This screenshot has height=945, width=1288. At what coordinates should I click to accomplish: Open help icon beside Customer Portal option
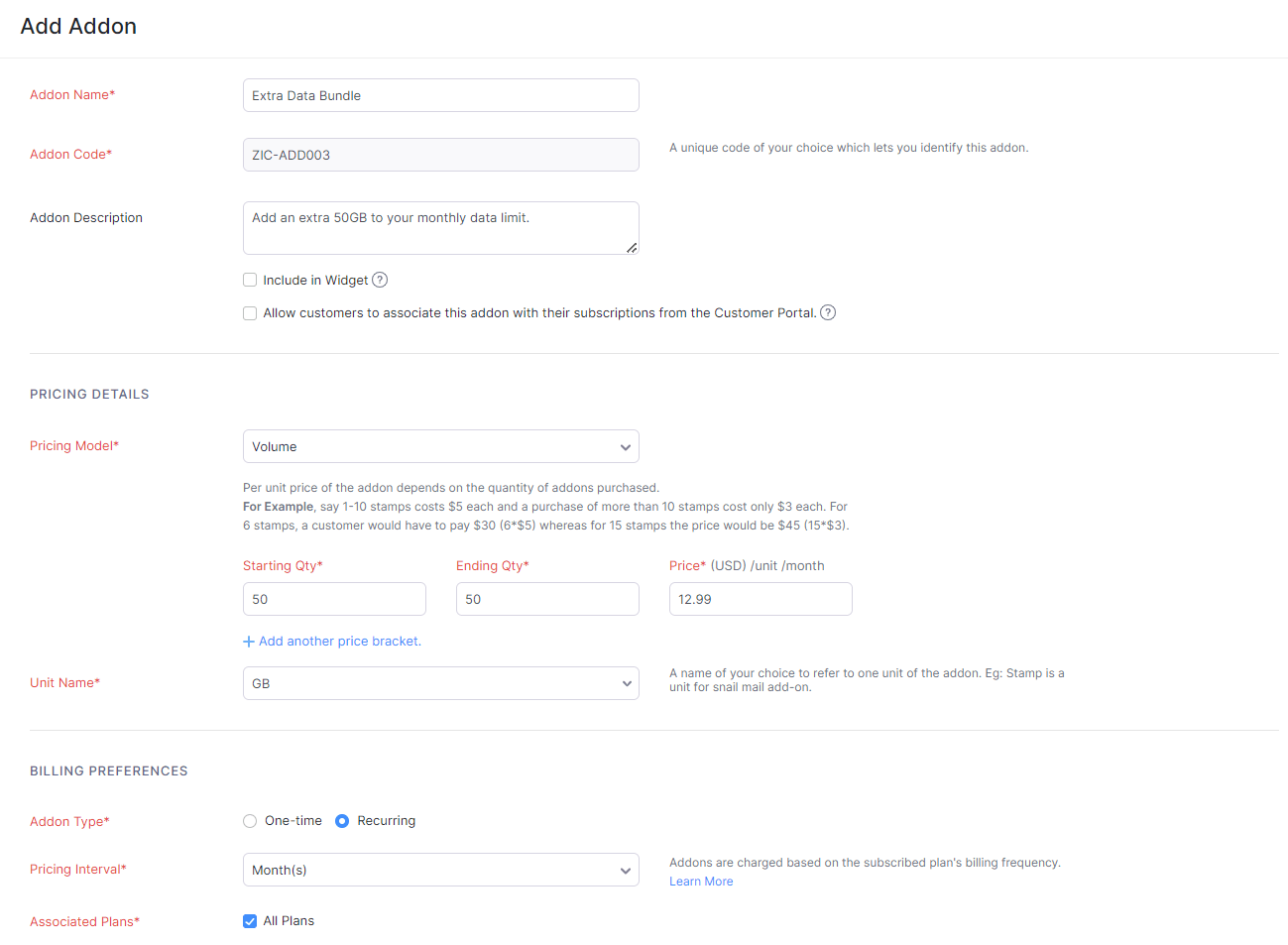pyautogui.click(x=828, y=312)
